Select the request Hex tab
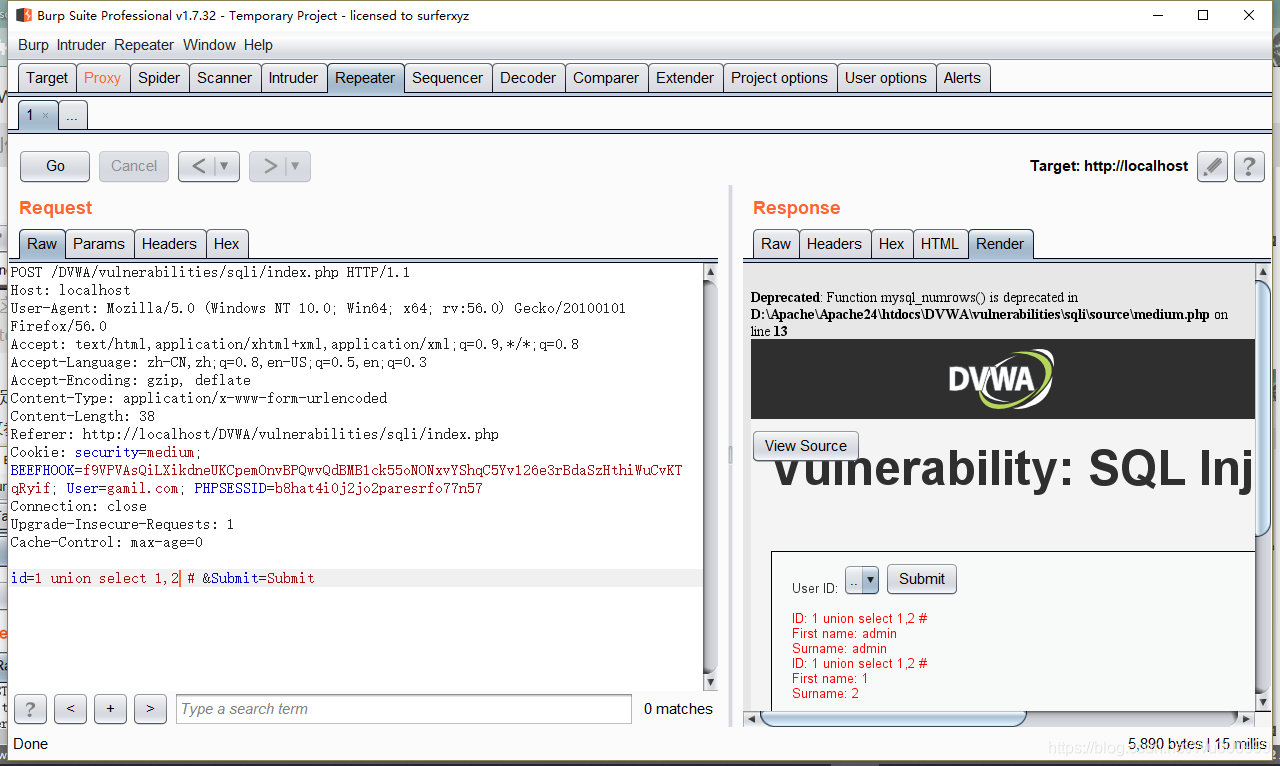 point(227,244)
